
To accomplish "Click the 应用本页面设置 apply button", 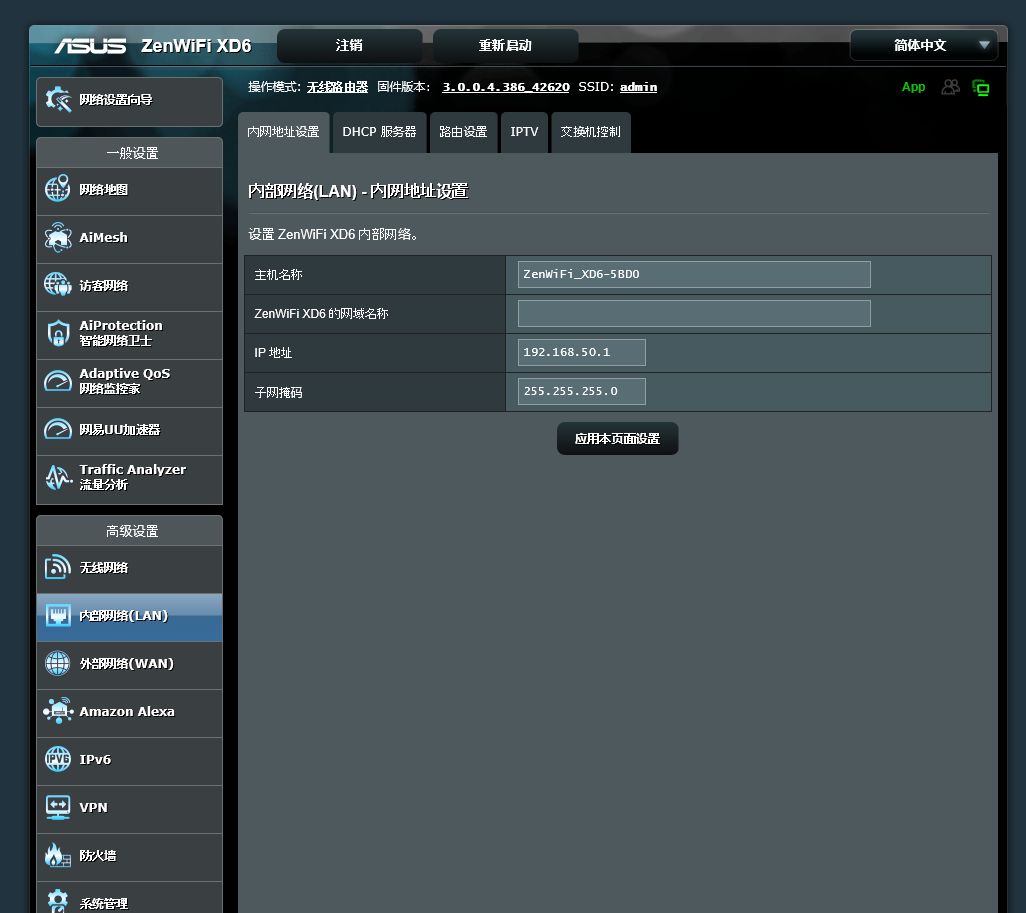I will pyautogui.click(x=617, y=439).
